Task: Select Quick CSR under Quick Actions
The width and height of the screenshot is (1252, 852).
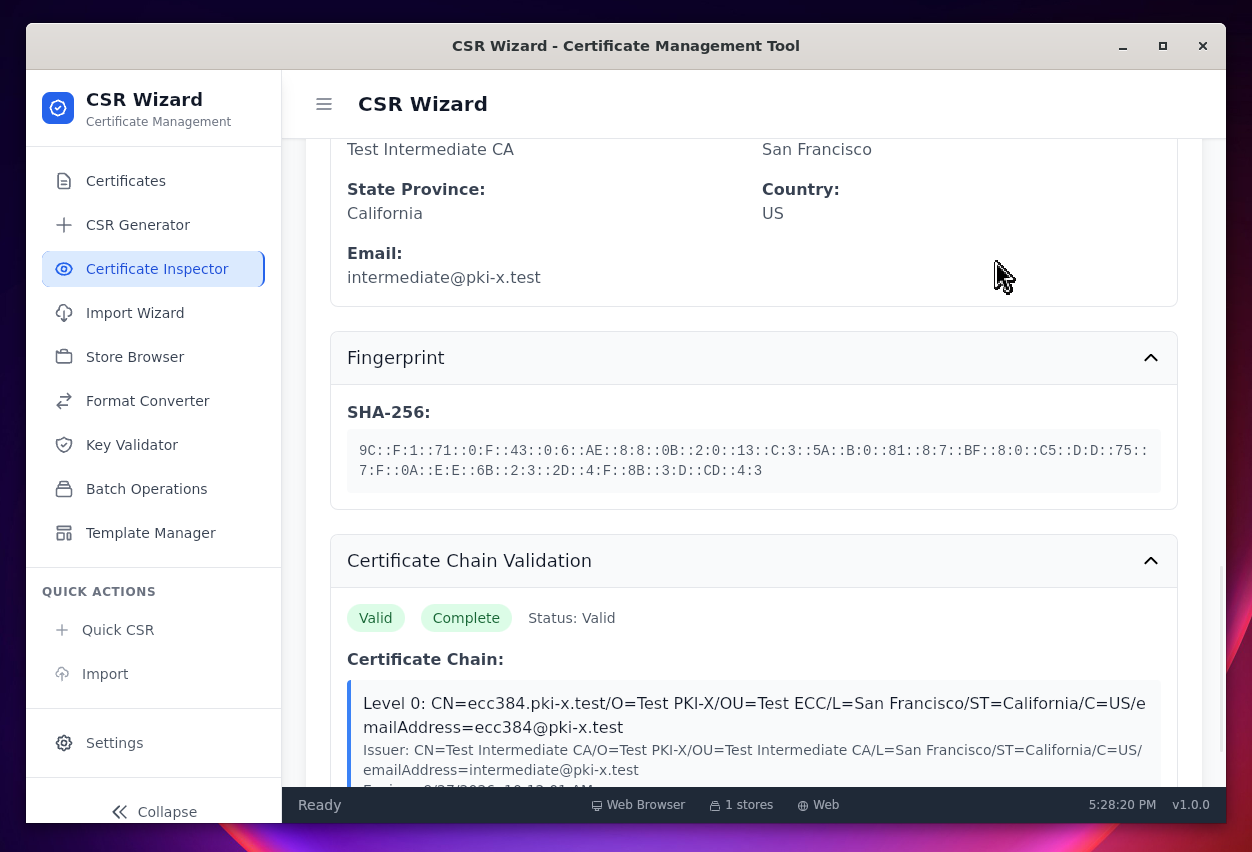Action: point(117,630)
